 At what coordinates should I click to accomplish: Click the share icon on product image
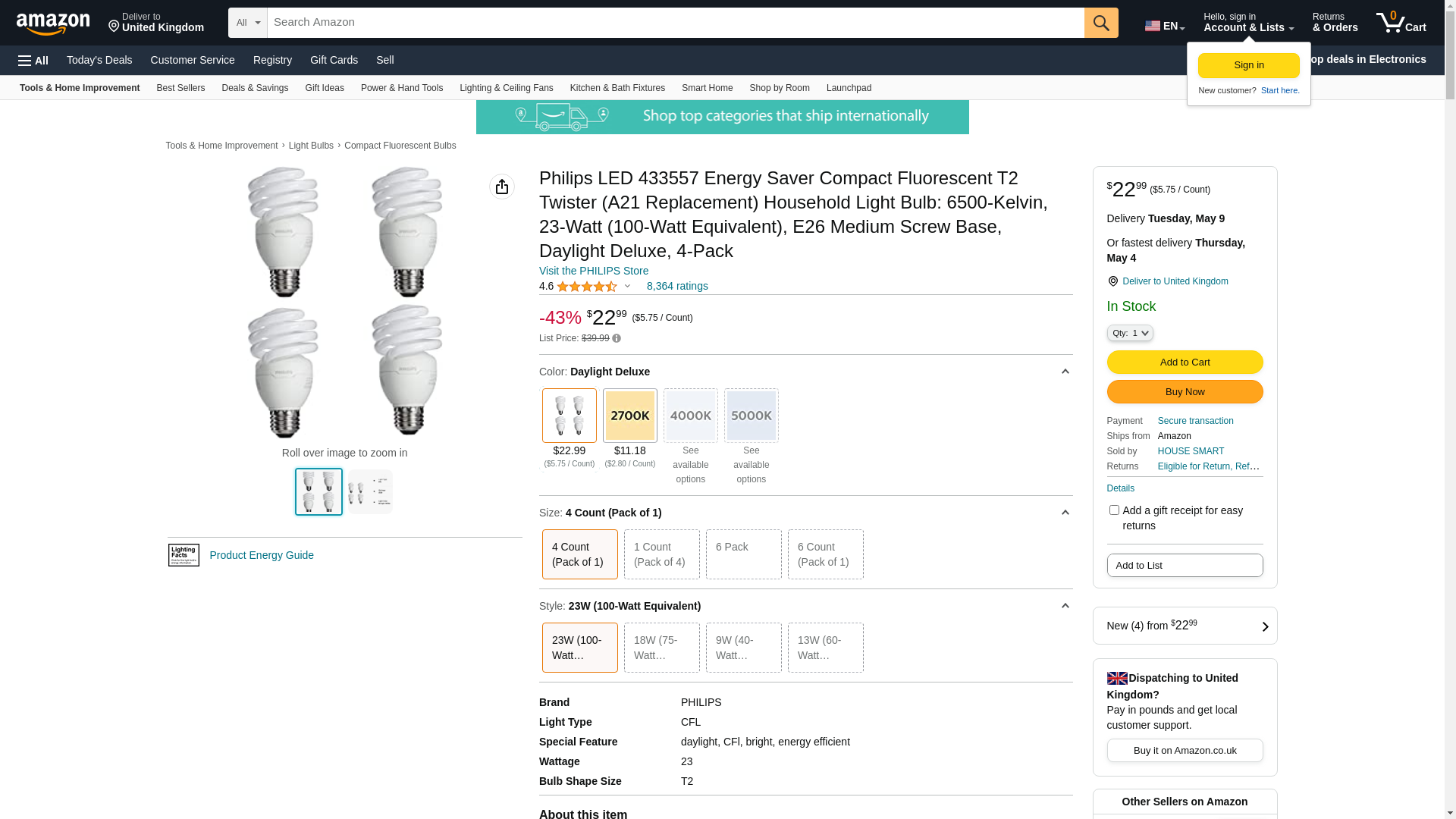point(502,187)
